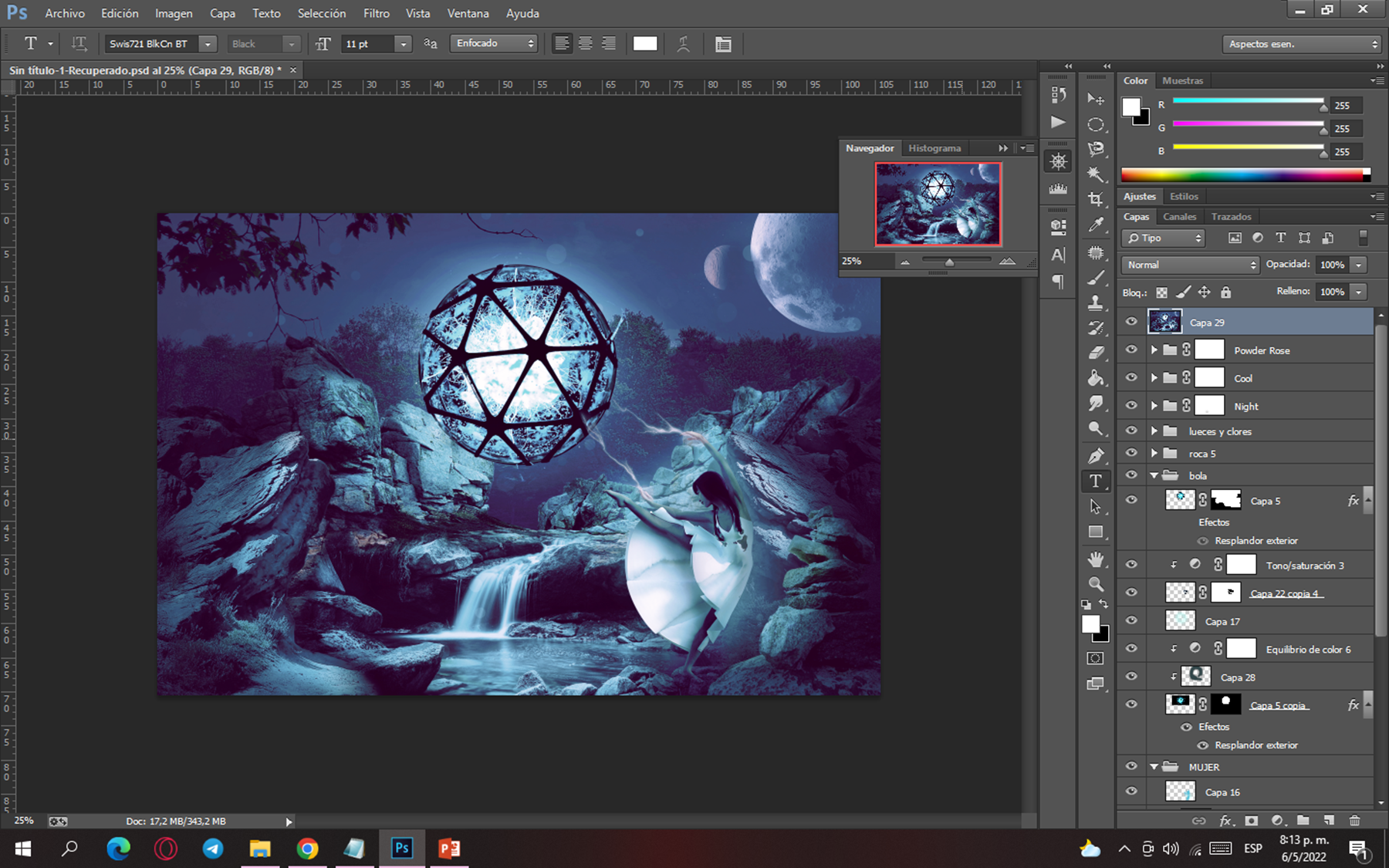Hide the Capa 28 layer
The height and width of the screenshot is (868, 1389).
[1131, 677]
